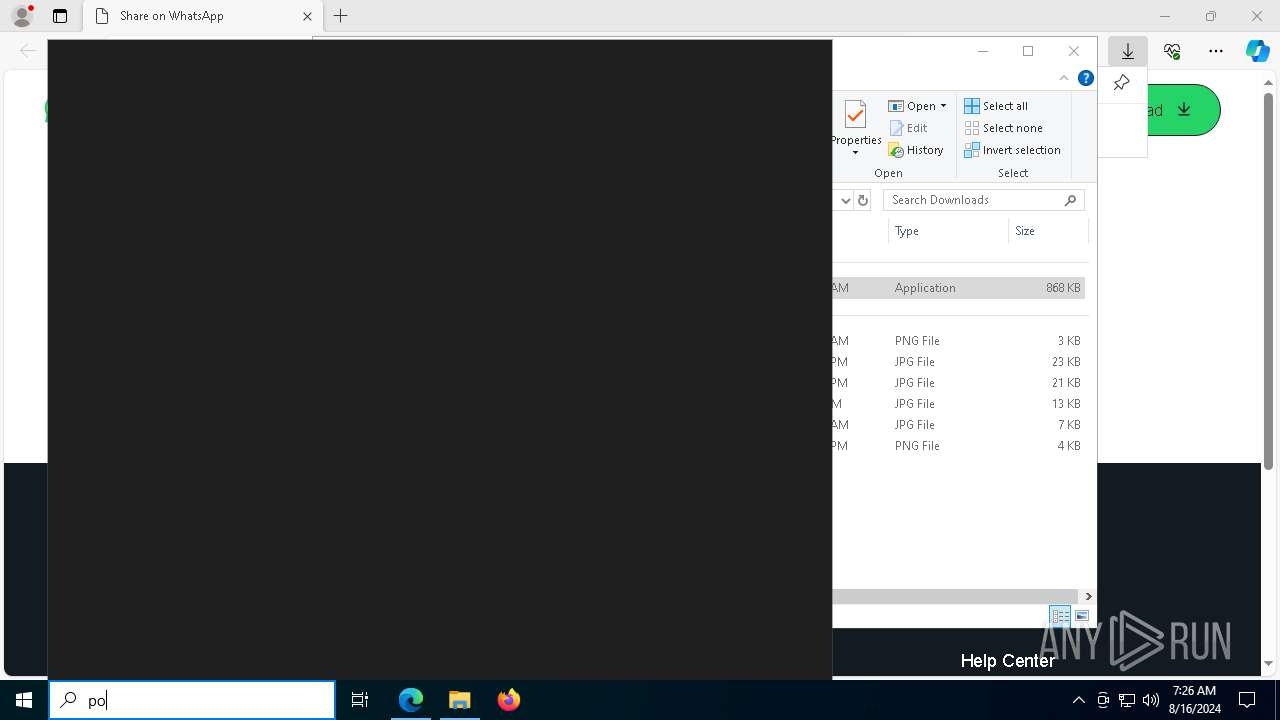Select the JPG File row of 21 KB
Image resolution: width=1280 pixels, height=720 pixels.
pyautogui.click(x=958, y=383)
